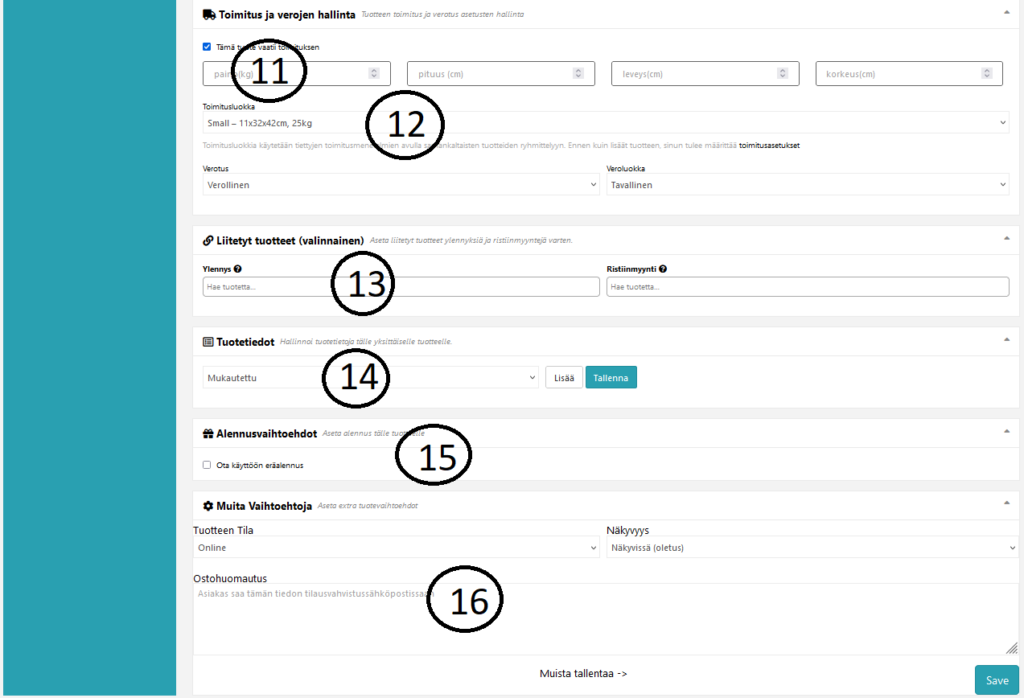Open the Tuotteen Tila dropdown showing Online
The image size is (1024, 698).
coord(396,548)
